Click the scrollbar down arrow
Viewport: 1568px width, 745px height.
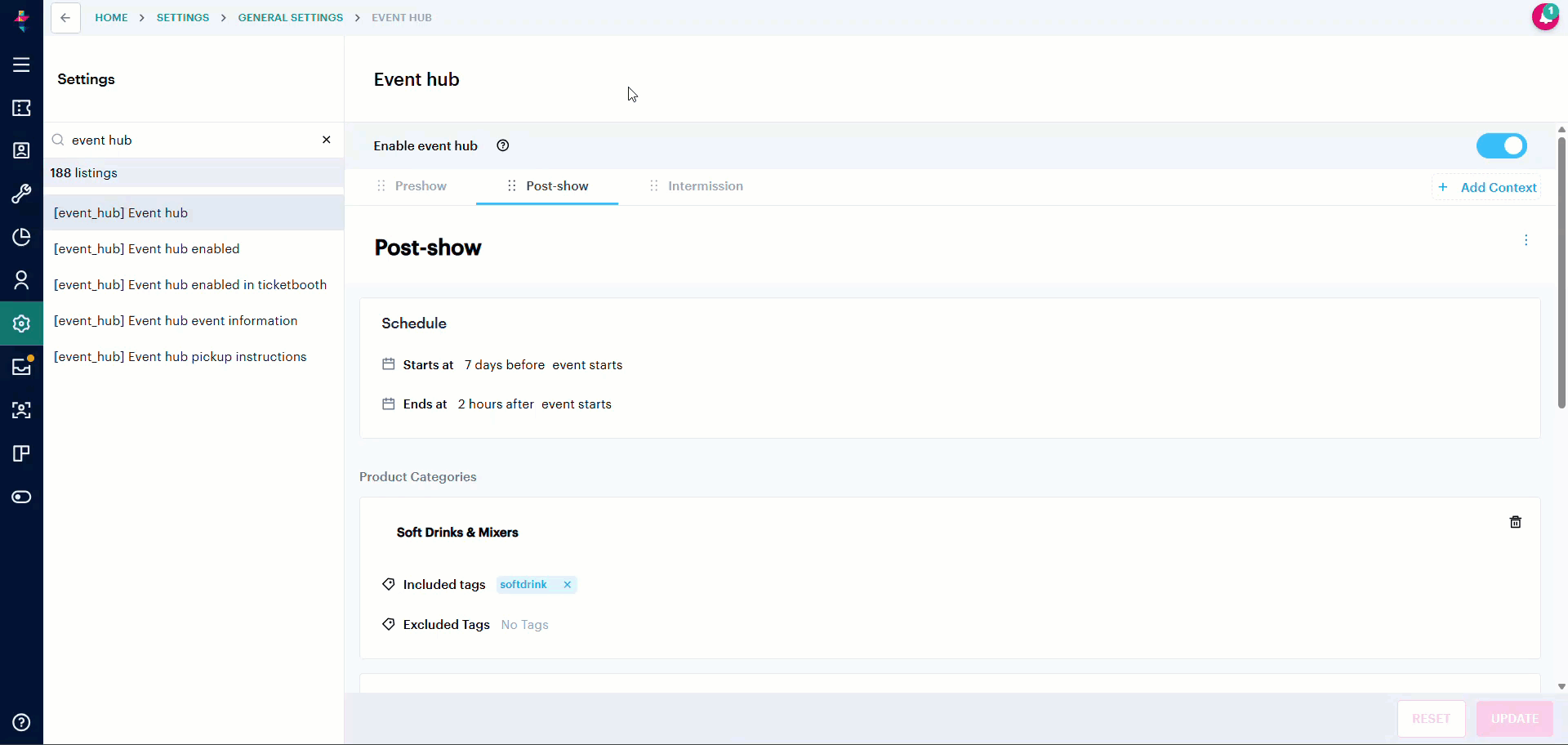click(x=1561, y=687)
